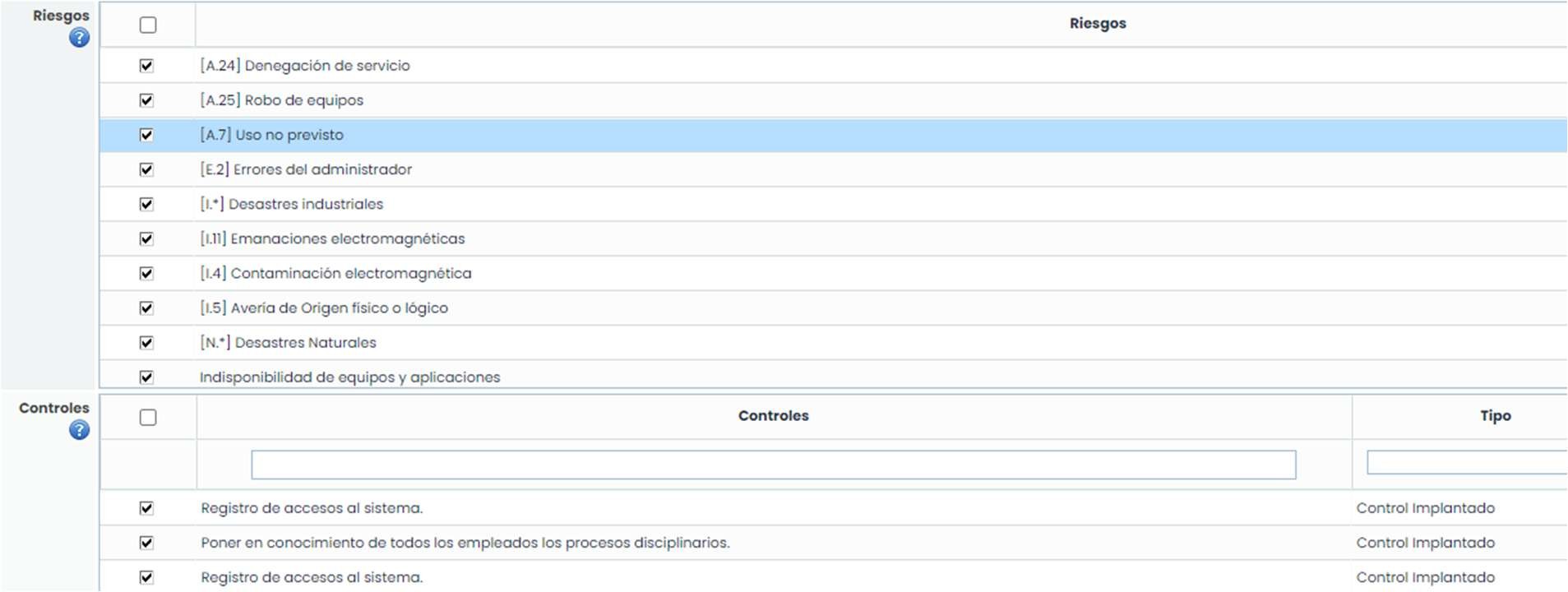
Task: Uncheck Emanaciones electromagnéticas checkbox
Action: [x=146, y=238]
